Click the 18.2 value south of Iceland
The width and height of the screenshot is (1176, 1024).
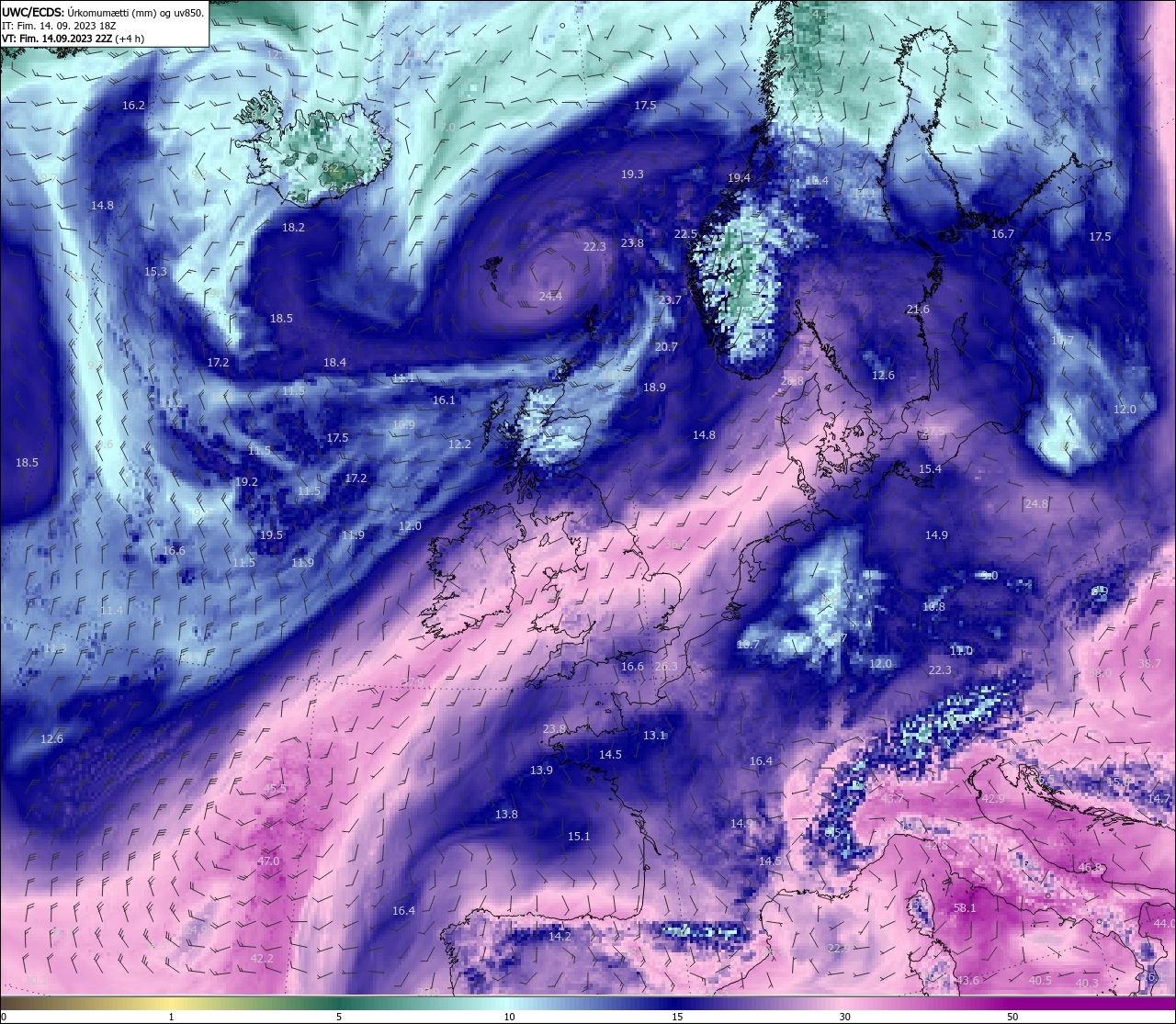click(293, 227)
